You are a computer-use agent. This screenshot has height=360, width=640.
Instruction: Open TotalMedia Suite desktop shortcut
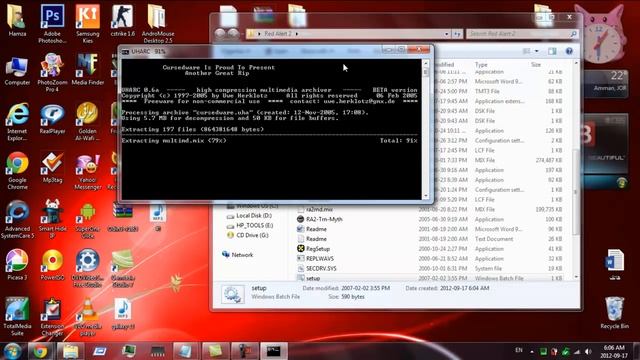pyautogui.click(x=17, y=317)
